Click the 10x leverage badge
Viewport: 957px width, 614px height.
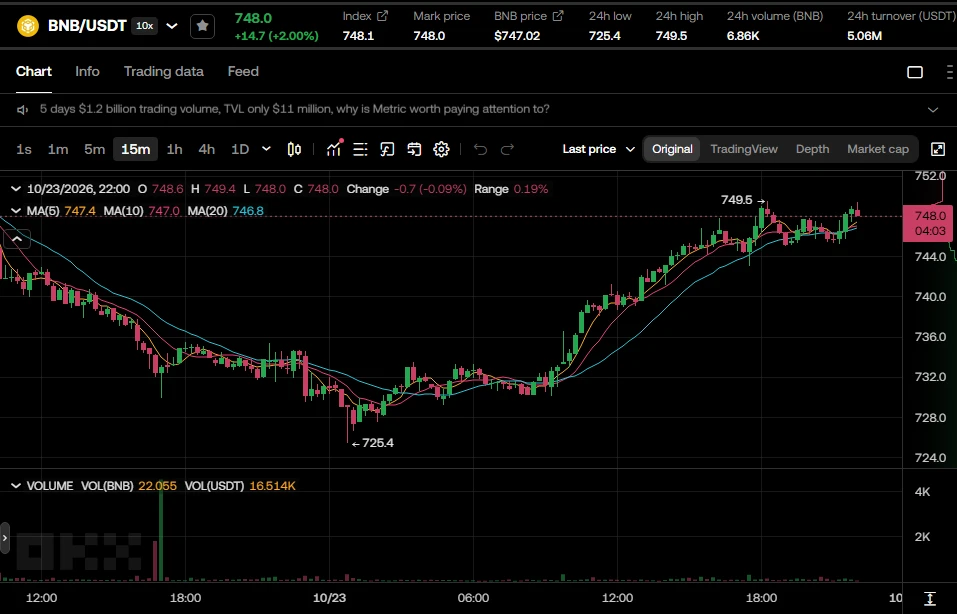(x=144, y=26)
